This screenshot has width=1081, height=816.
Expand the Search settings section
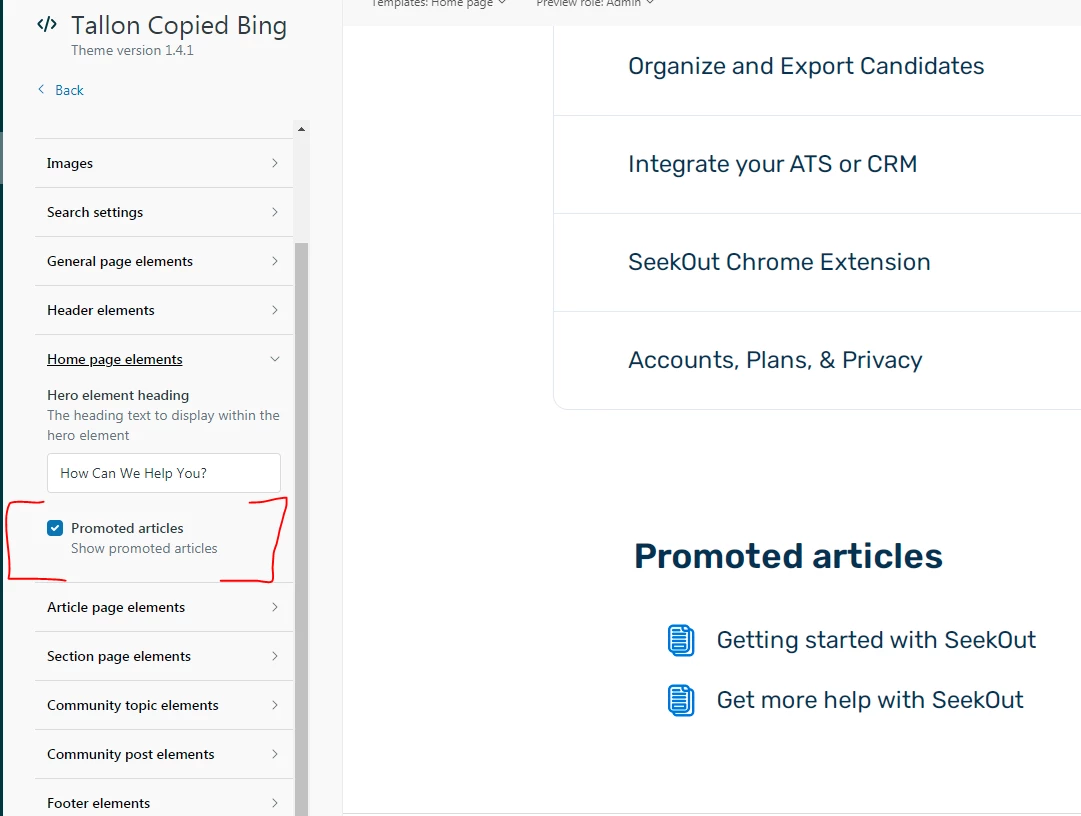164,212
